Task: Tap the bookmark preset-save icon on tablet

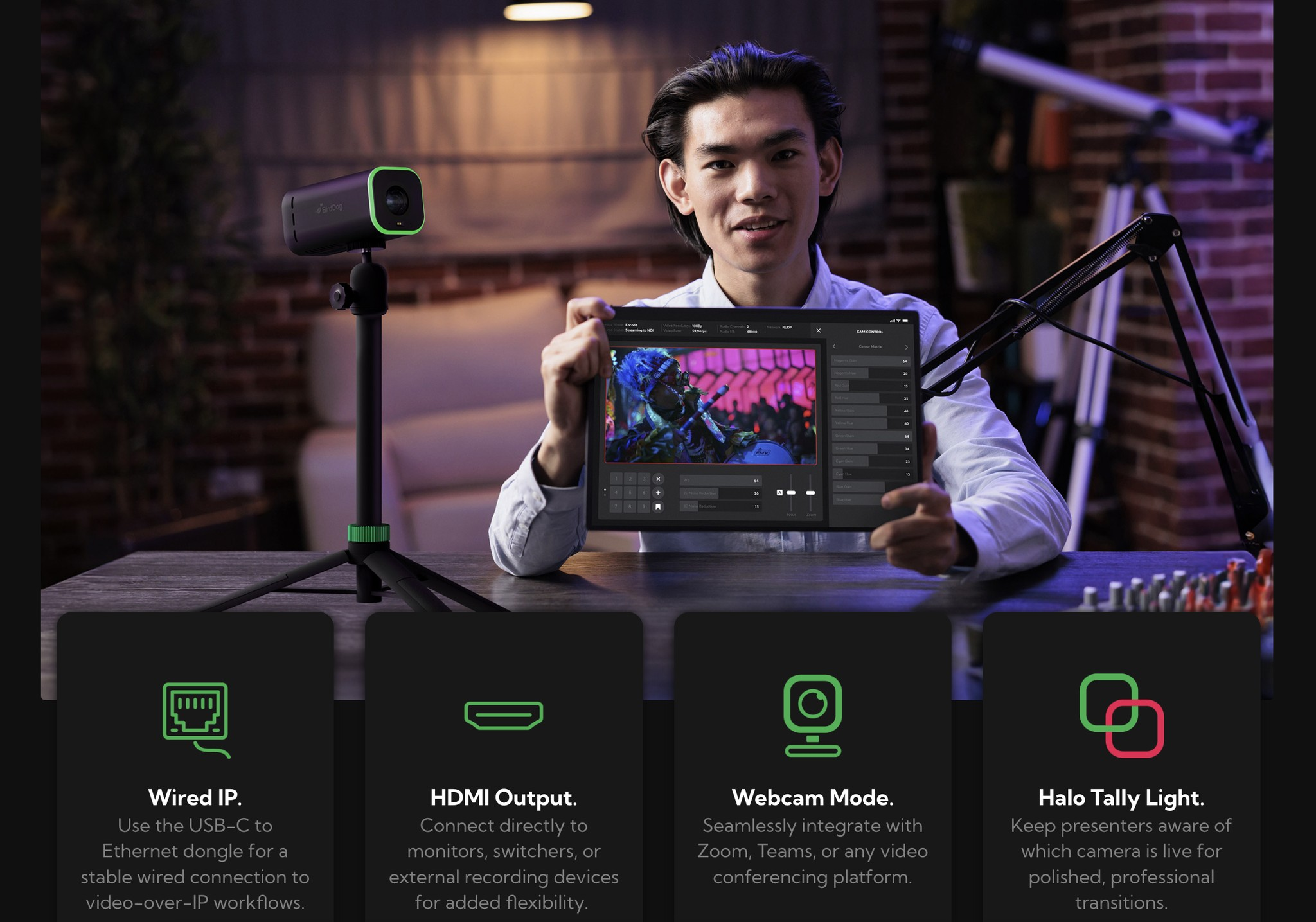Action: point(658,507)
